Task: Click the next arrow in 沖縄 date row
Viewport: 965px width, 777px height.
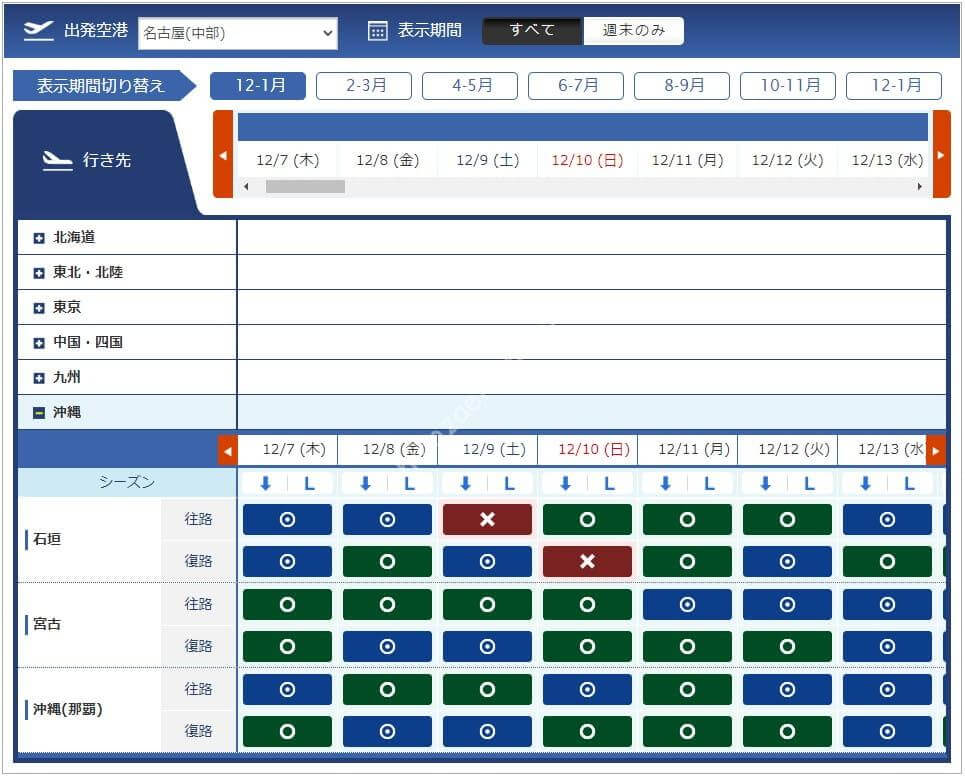Action: point(935,451)
